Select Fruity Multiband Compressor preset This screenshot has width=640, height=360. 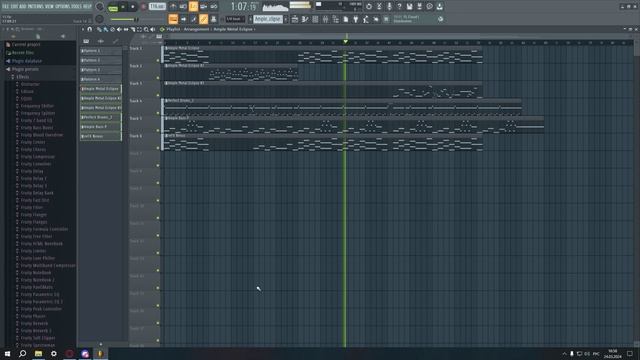(x=48, y=265)
